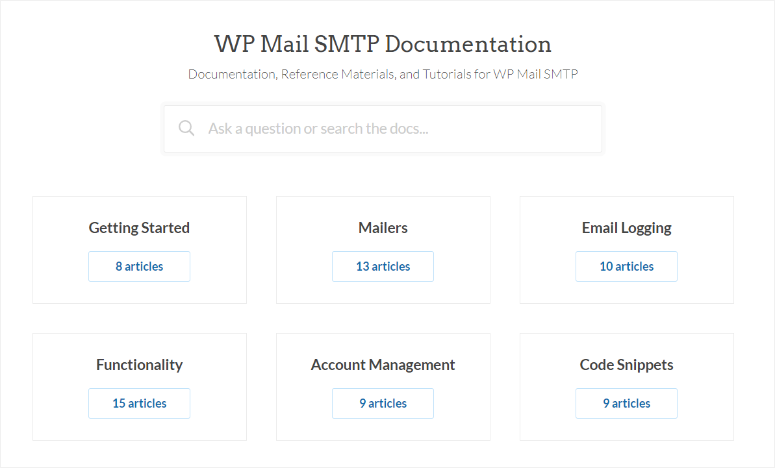Select the Functionality category heading
This screenshot has height=468, width=775.
139,365
